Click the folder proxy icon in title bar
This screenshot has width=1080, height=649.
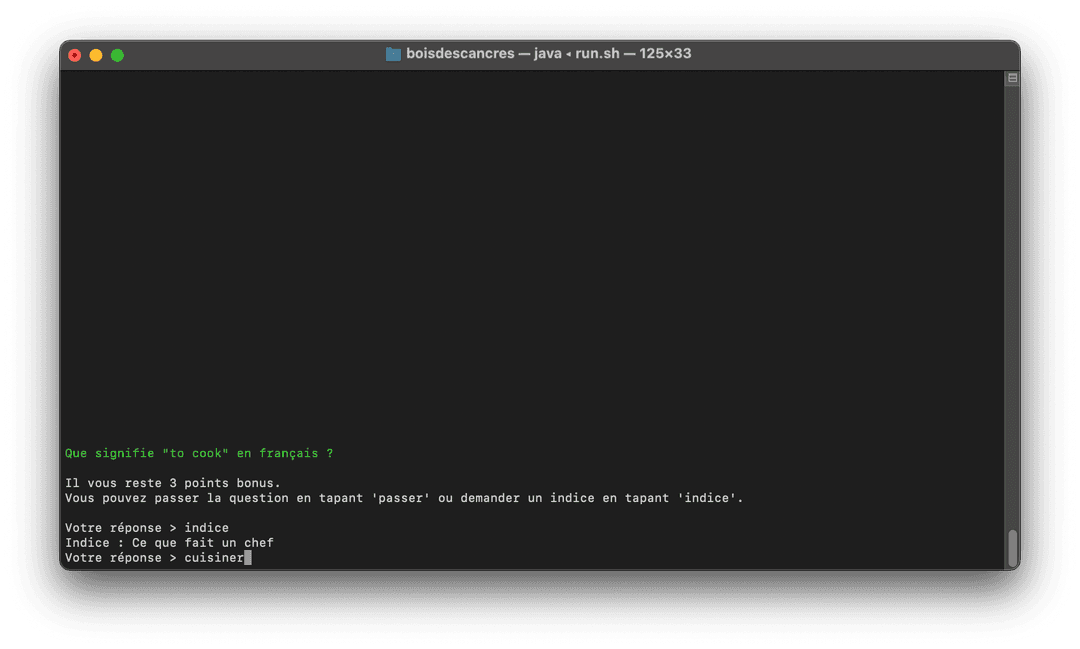[x=393, y=54]
